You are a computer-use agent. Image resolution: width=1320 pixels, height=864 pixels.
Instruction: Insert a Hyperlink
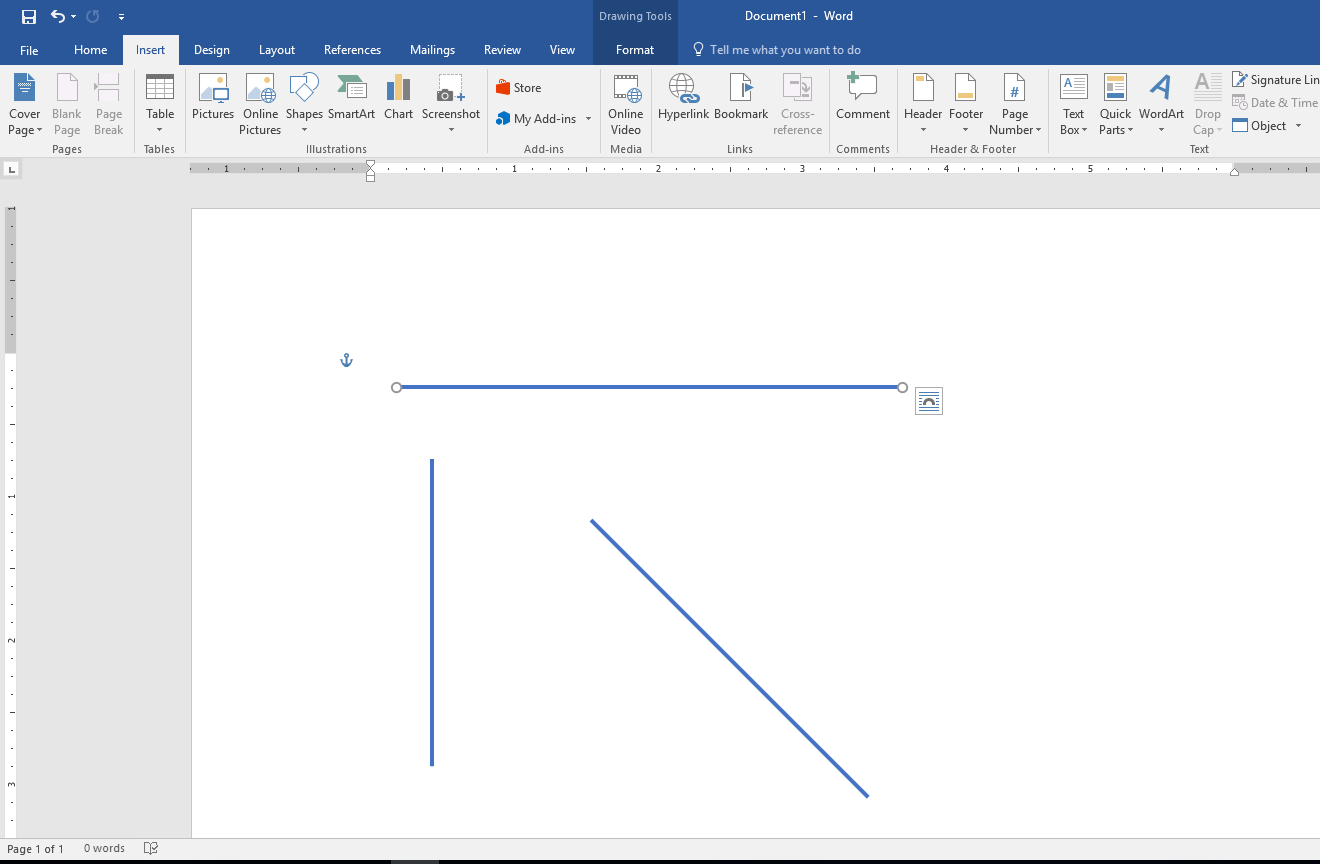point(684,97)
